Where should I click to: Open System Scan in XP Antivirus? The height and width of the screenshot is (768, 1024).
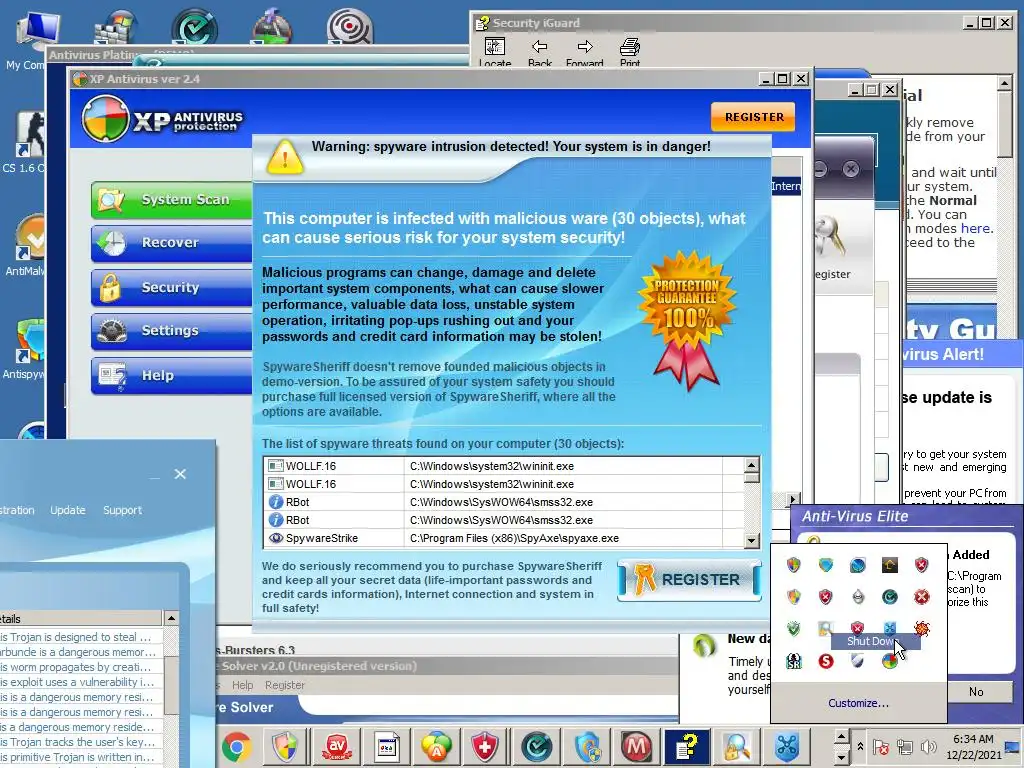click(172, 199)
